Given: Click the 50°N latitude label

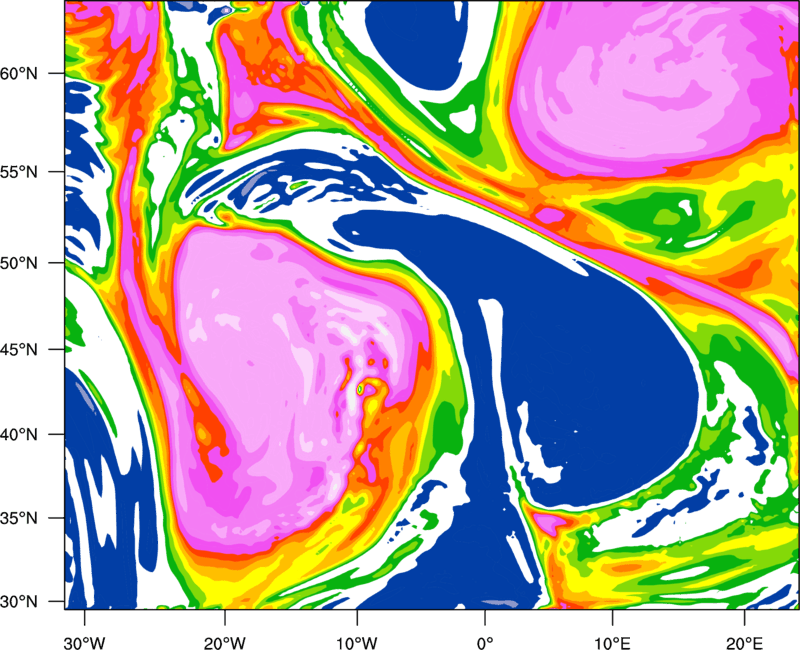Looking at the screenshot, I should (x=19, y=263).
